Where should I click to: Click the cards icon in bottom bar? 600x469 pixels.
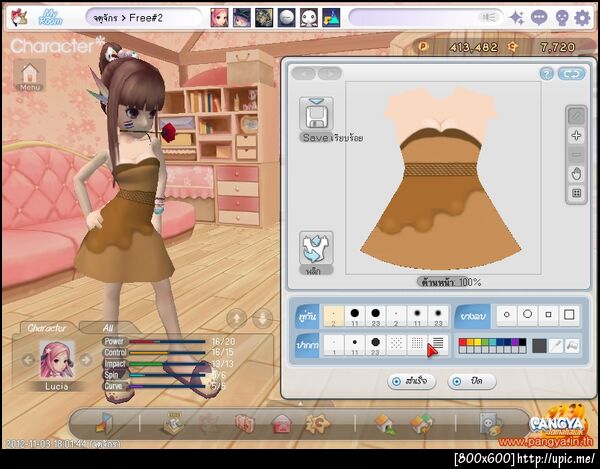[x=245, y=424]
